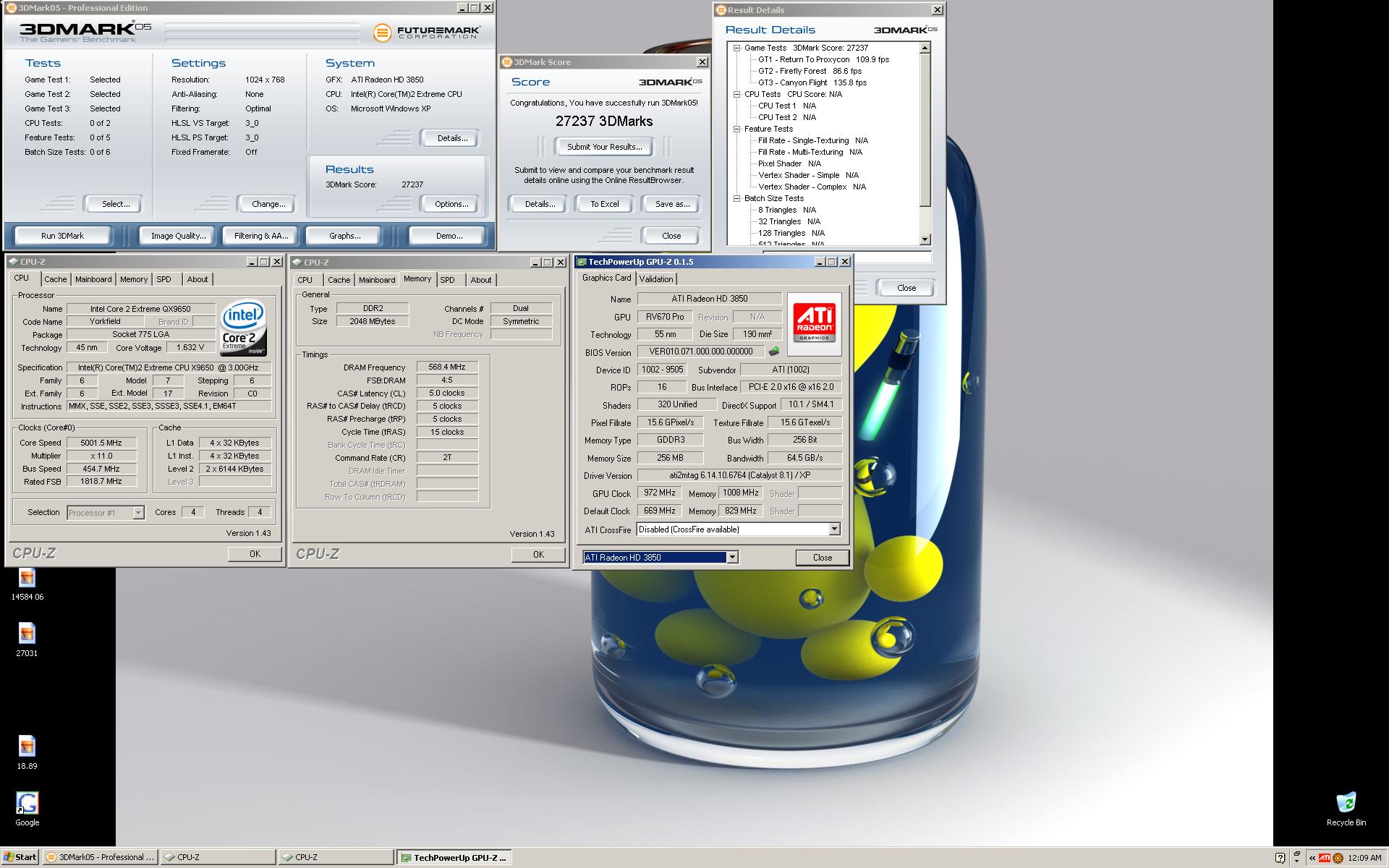
Task: Click the system clock showing 12:09 AM
Action: [x=1364, y=858]
